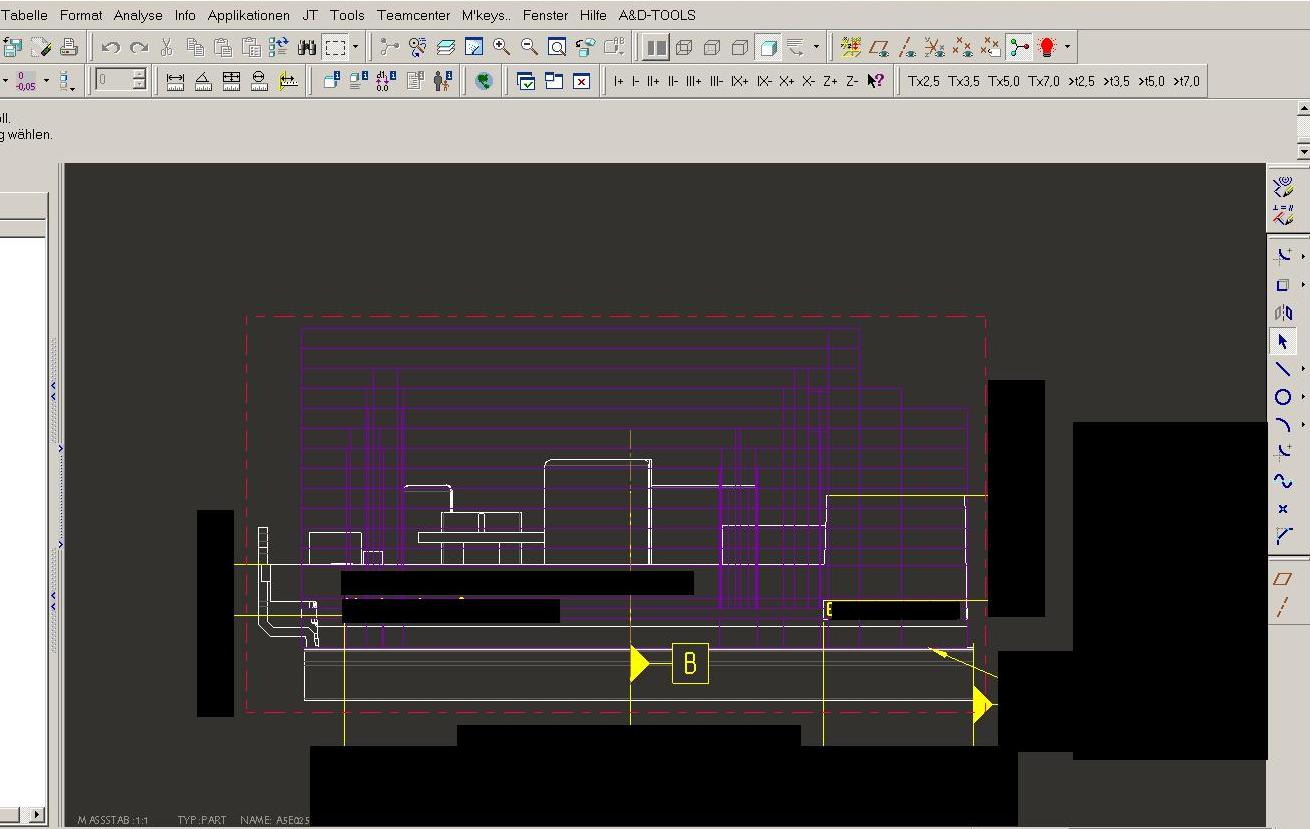The width and height of the screenshot is (1310, 829).
Task: Click the plane parallelogram icon in right toolbar
Action: pos(1282,579)
